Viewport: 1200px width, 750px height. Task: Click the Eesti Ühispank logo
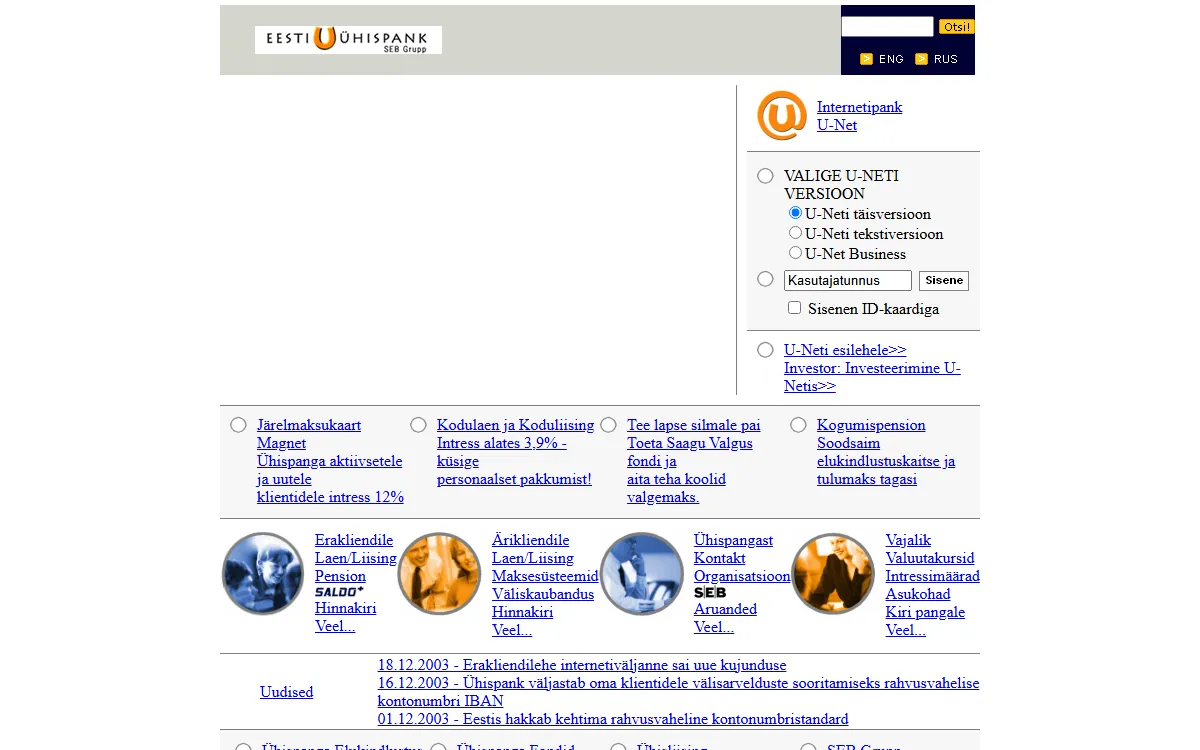coord(348,40)
